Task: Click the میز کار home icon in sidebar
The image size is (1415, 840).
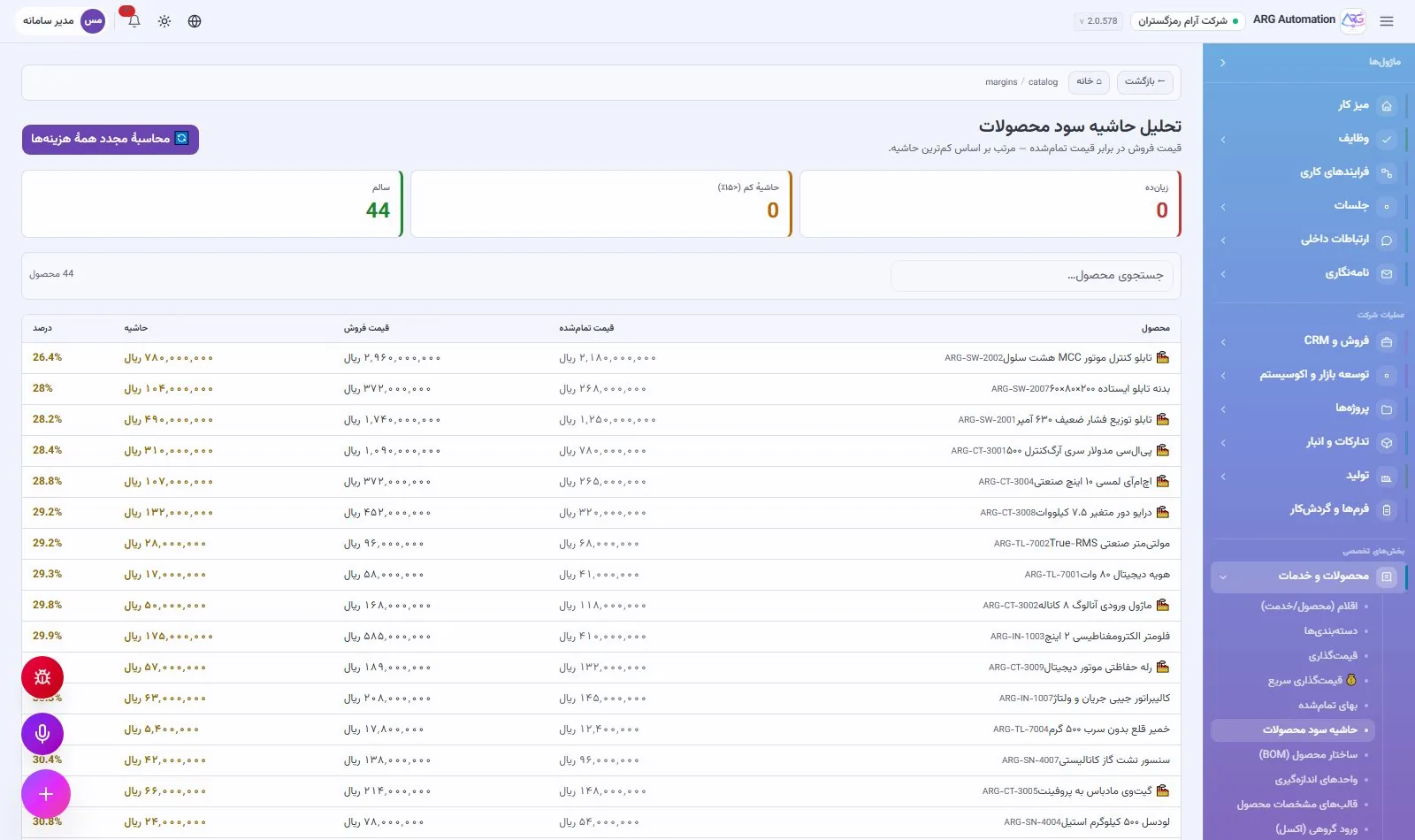Action: pyautogui.click(x=1387, y=106)
